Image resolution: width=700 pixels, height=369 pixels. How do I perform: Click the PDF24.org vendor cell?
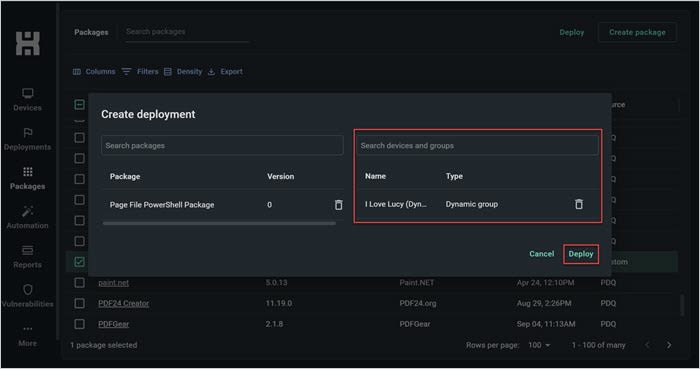(417, 303)
